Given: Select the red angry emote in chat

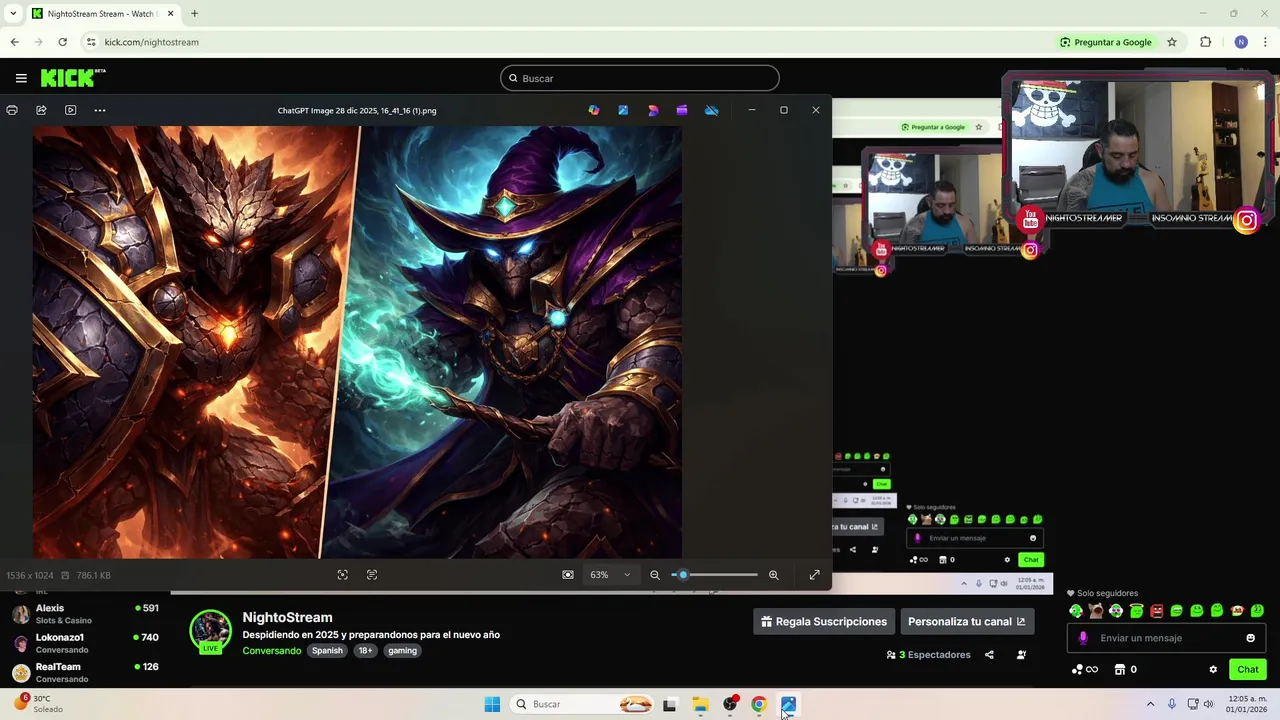Looking at the screenshot, I should pos(1157,611).
